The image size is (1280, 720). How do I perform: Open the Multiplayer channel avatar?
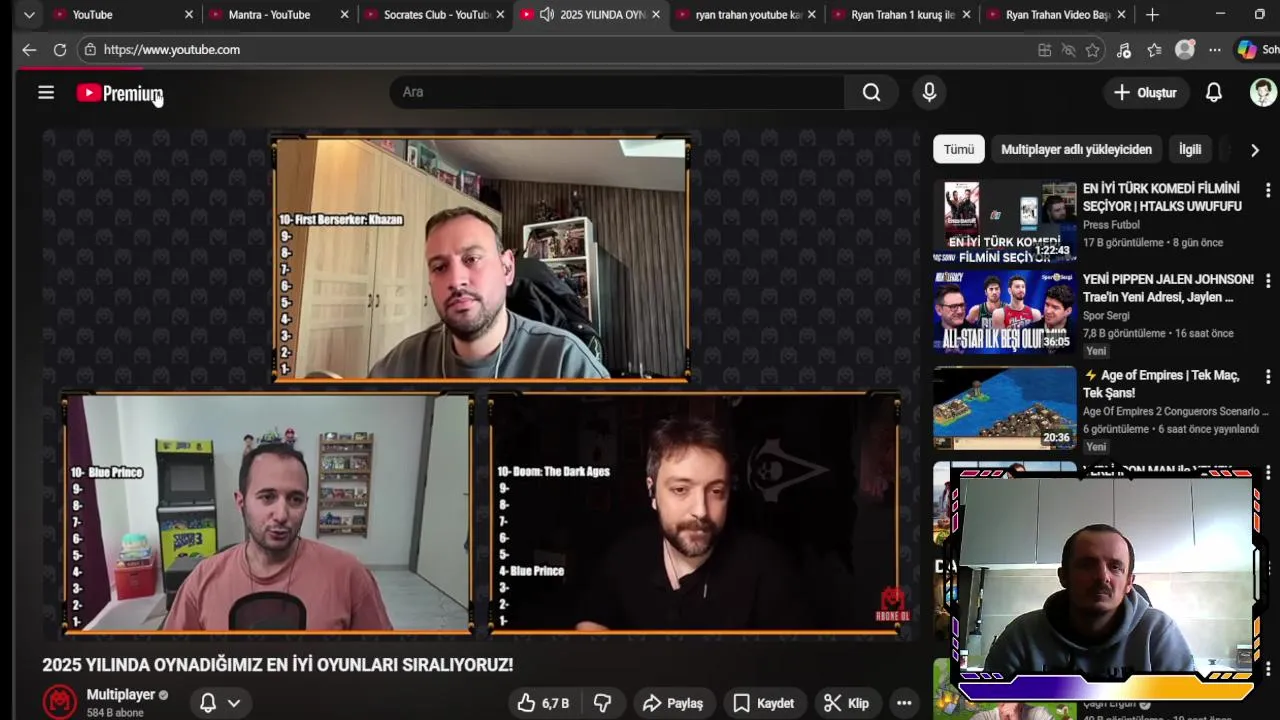(60, 702)
